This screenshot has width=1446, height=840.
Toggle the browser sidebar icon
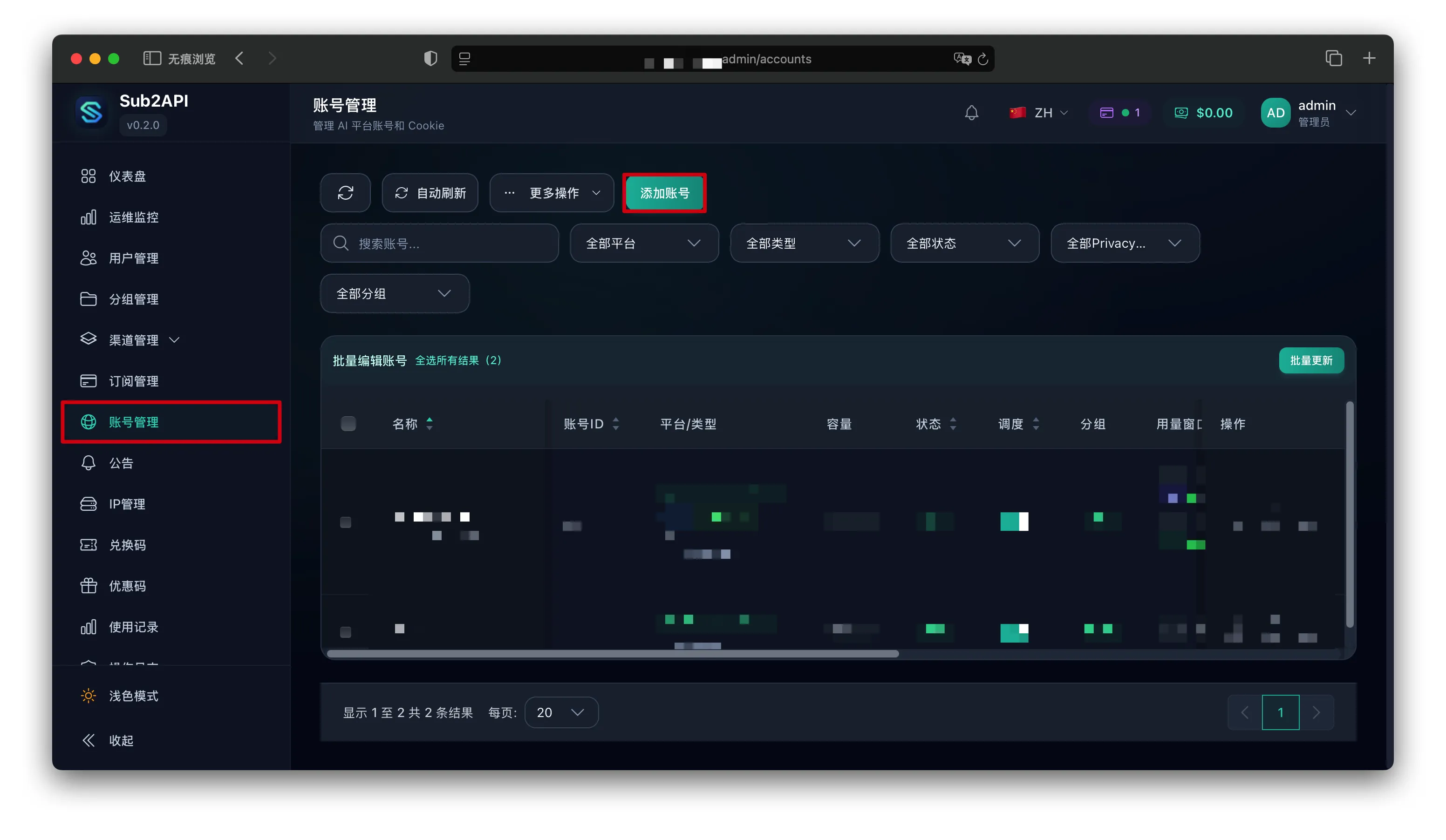151,59
